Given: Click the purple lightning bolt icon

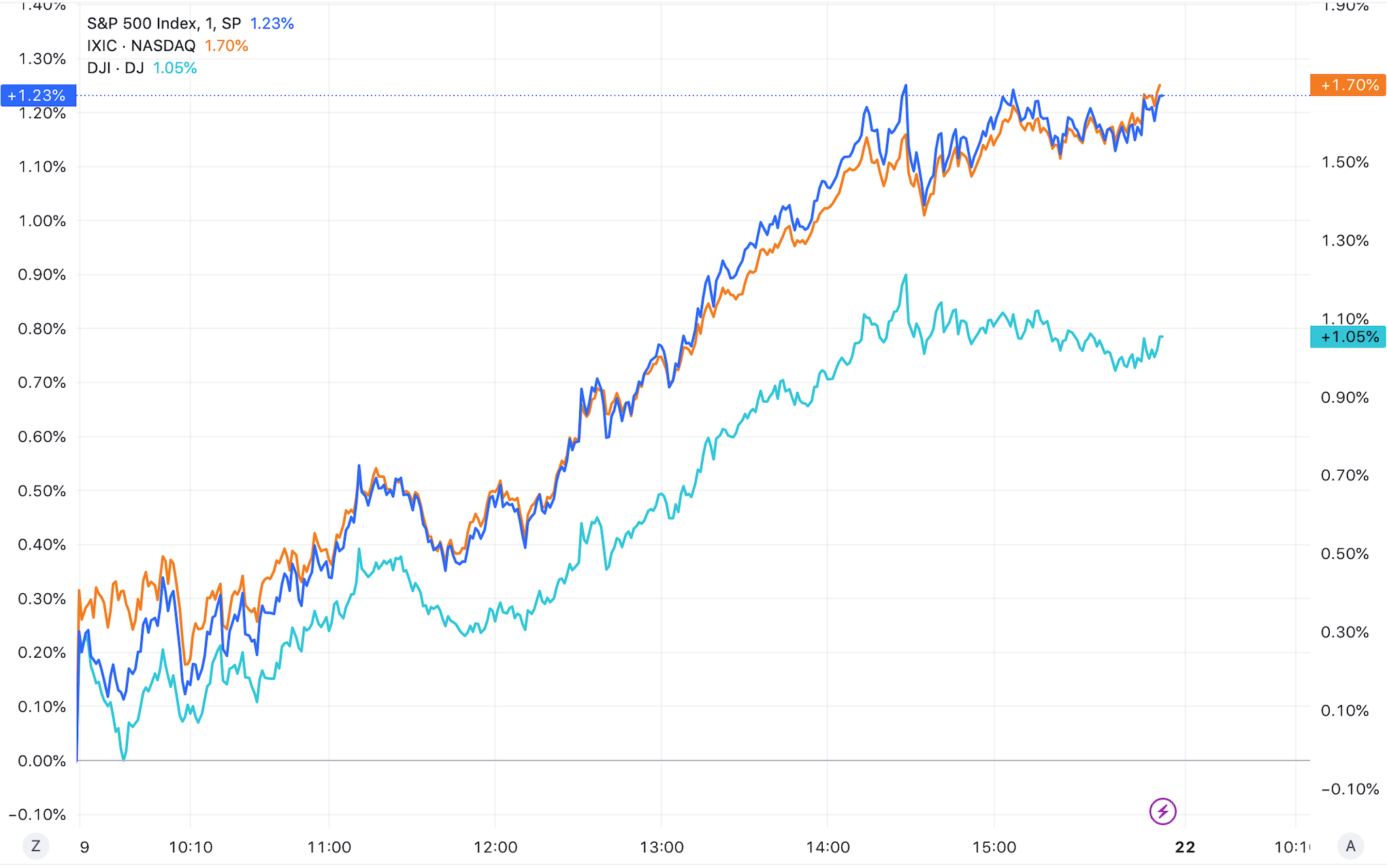Looking at the screenshot, I should [1162, 811].
